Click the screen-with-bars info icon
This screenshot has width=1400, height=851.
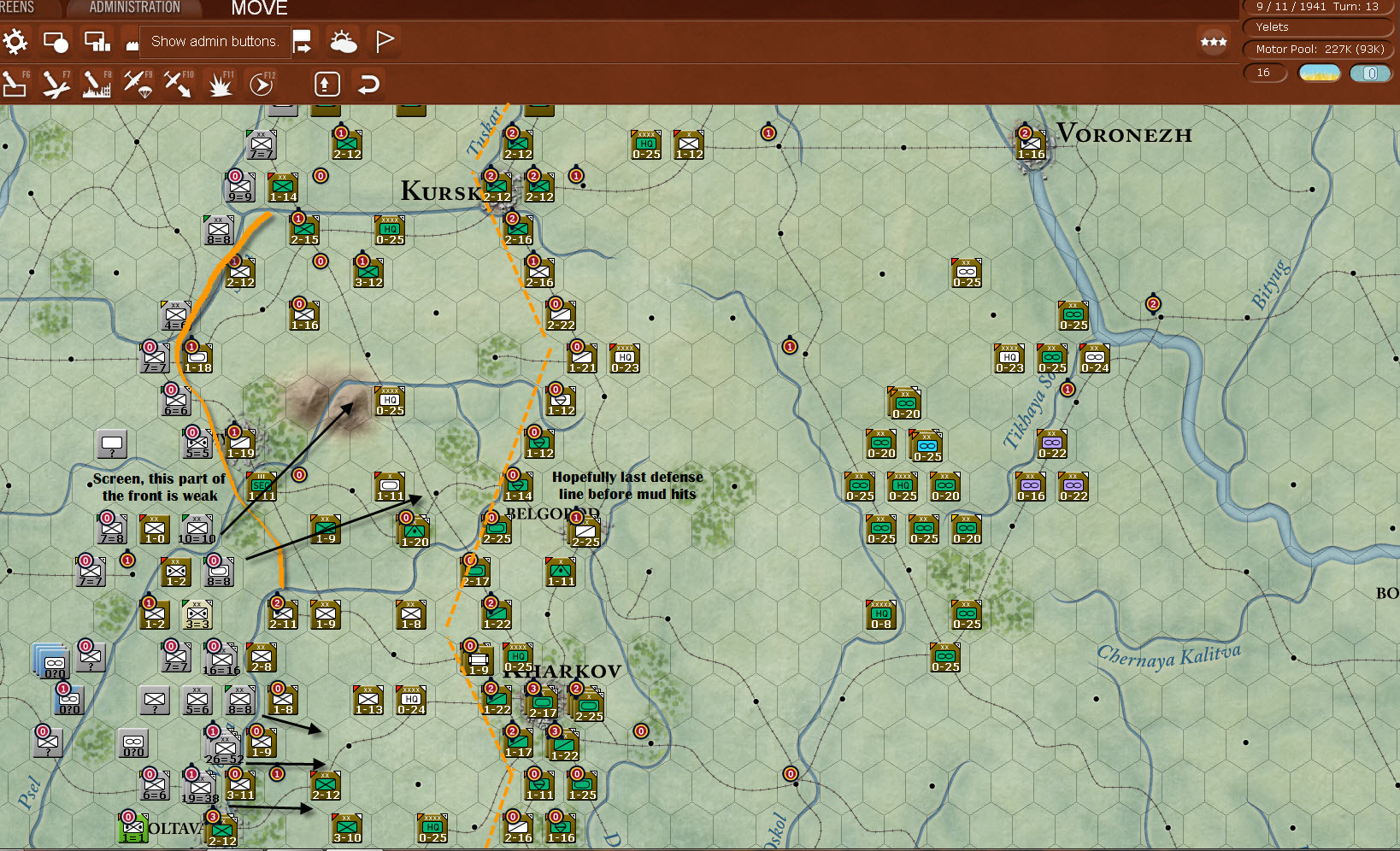click(x=97, y=41)
